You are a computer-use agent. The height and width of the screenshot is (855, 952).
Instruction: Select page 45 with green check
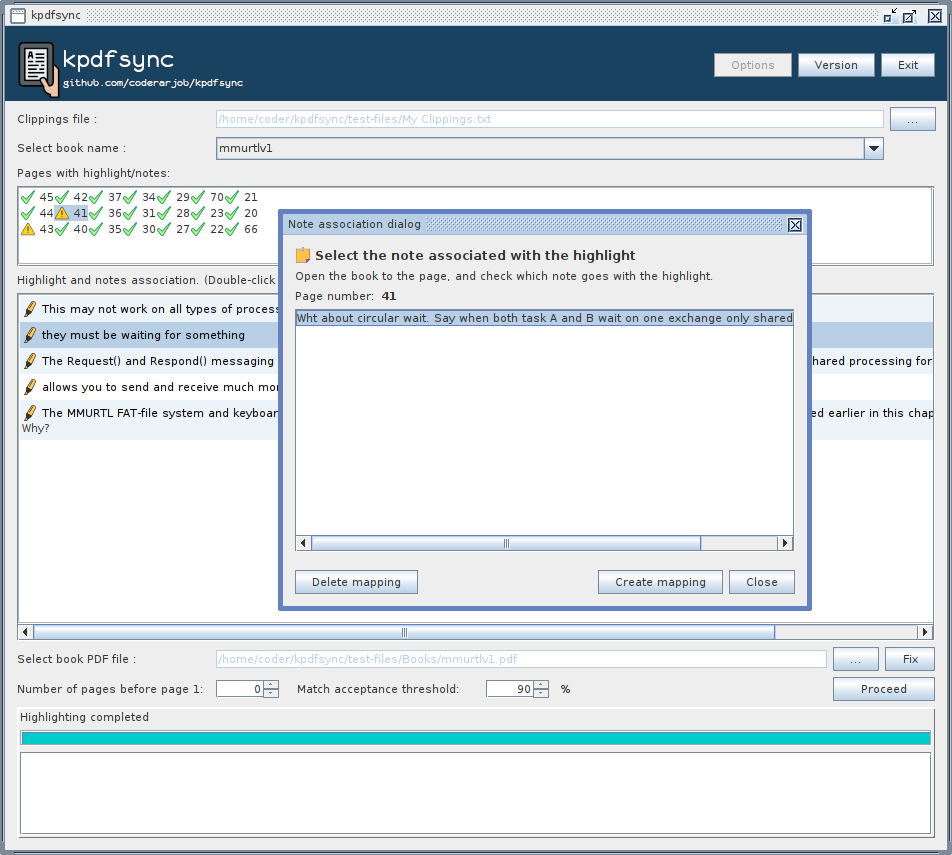(37, 197)
